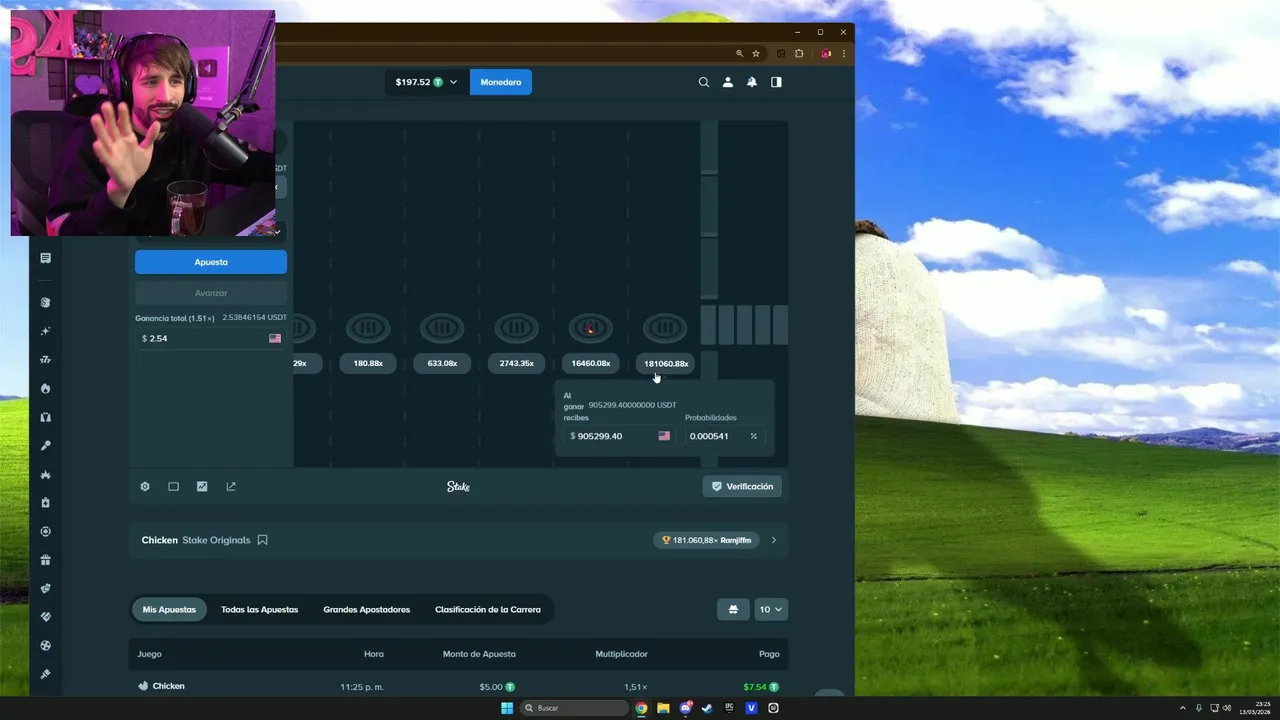Viewport: 1280px width, 720px height.
Task: Click sidebar sparkle star icon
Action: pyautogui.click(x=45, y=331)
